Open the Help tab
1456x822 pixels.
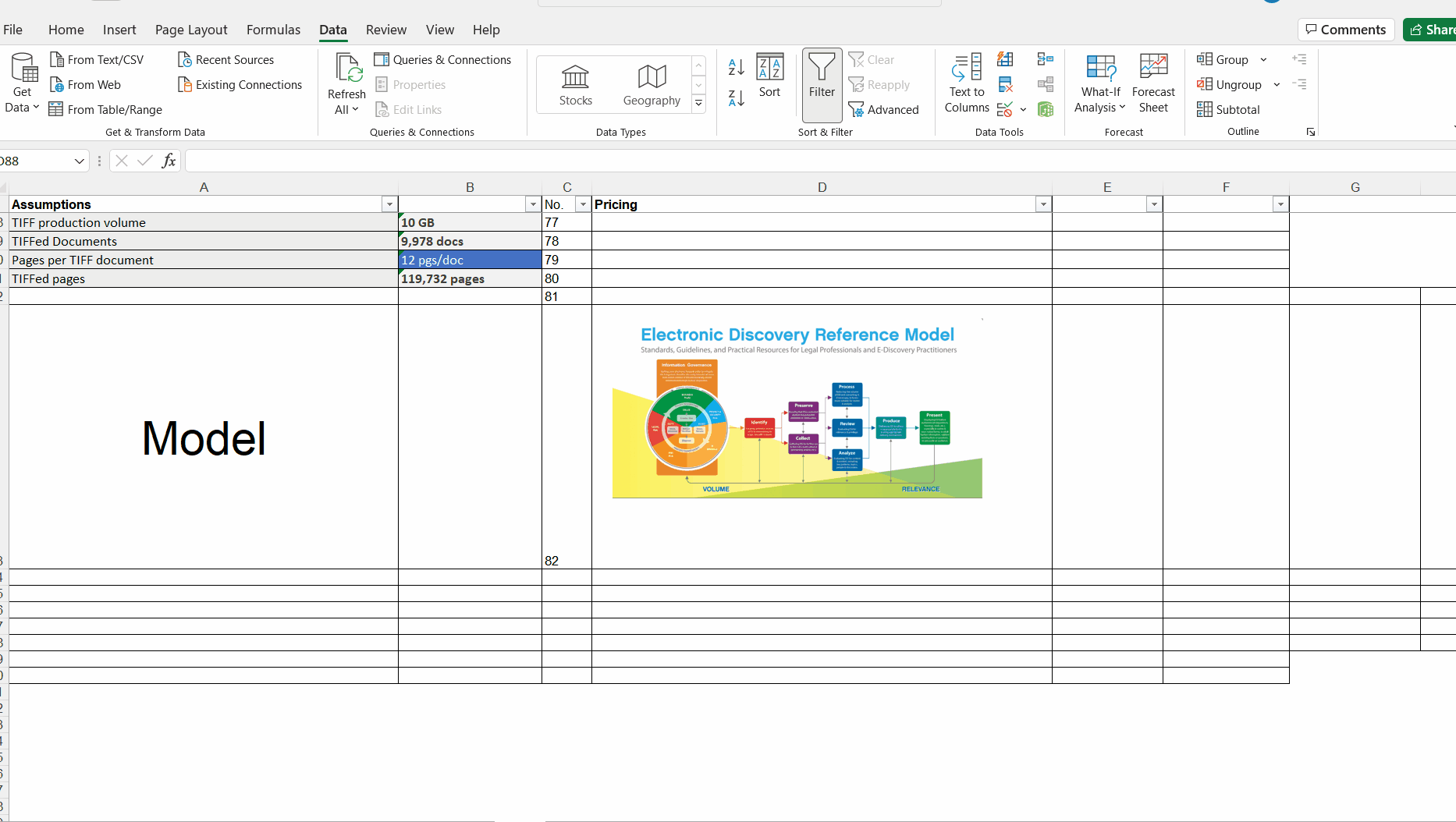pyautogui.click(x=486, y=30)
